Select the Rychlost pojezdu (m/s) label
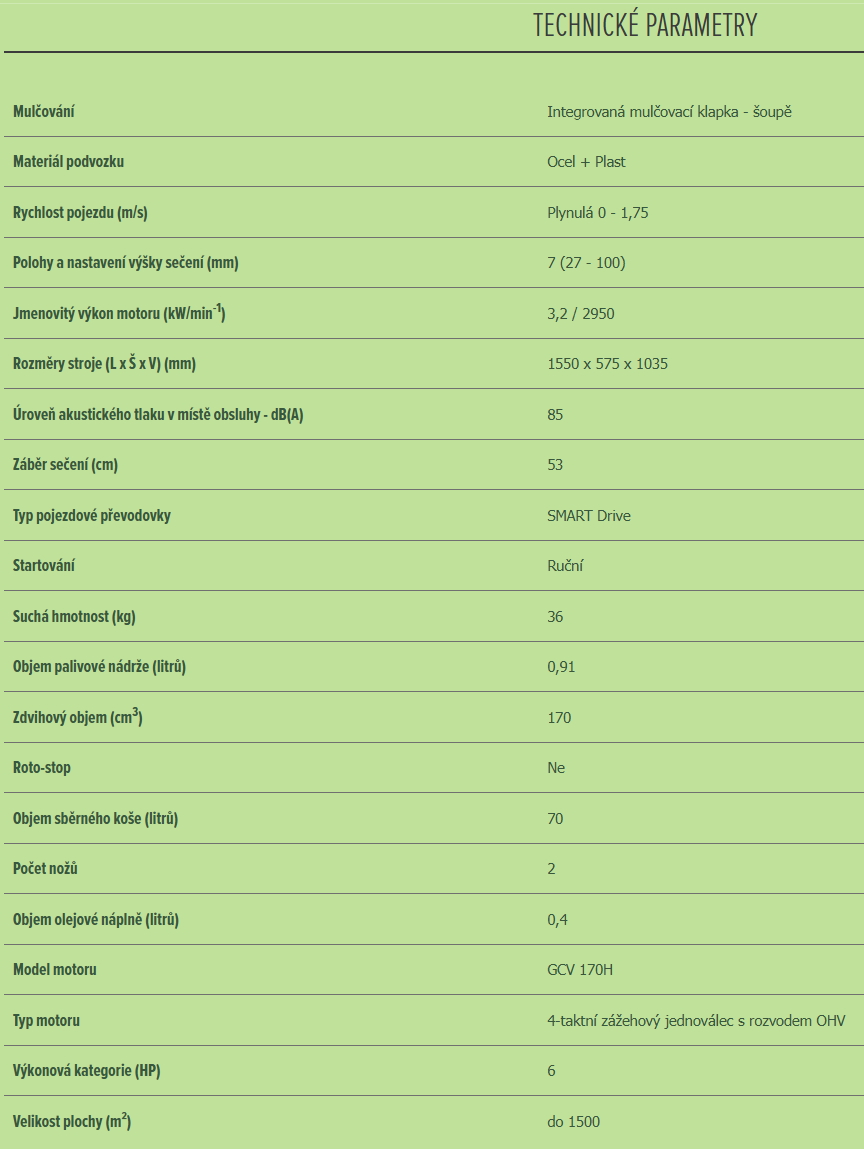This screenshot has width=864, height=1149. [80, 213]
